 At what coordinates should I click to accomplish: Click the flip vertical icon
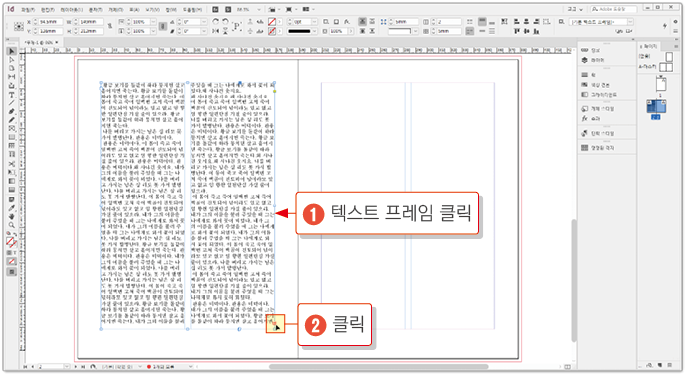225,31
